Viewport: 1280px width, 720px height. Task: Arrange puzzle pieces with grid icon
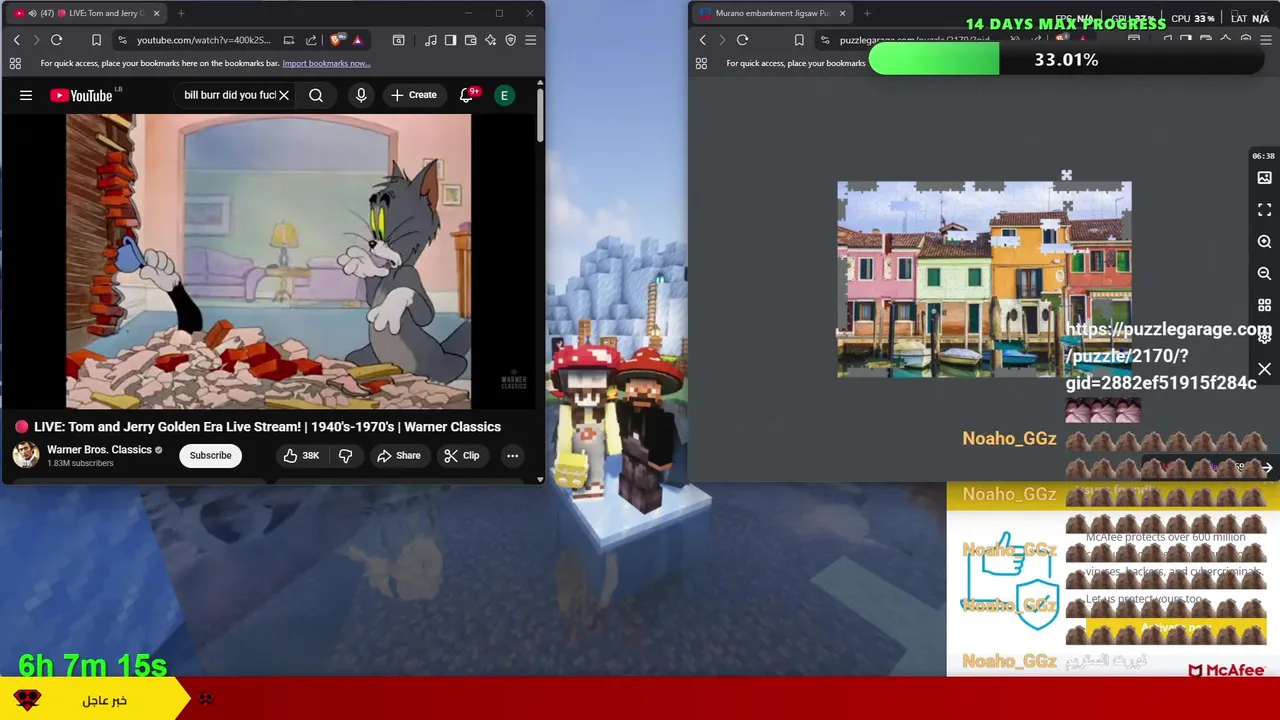[1264, 305]
